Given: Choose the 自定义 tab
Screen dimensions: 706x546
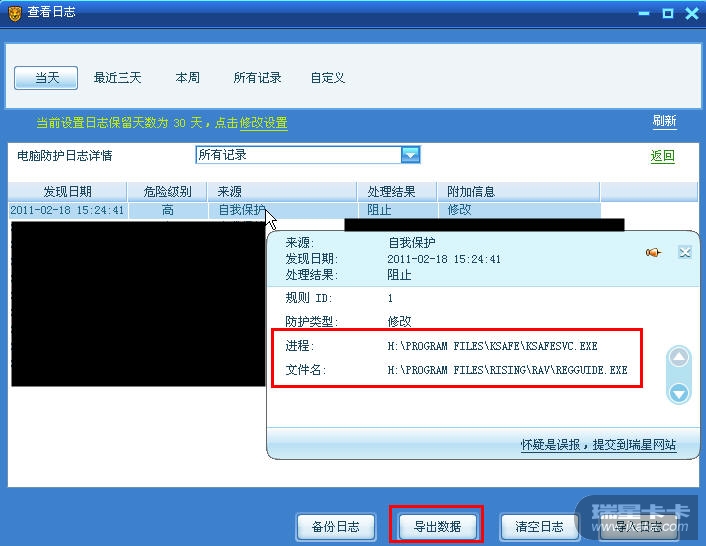Looking at the screenshot, I should 328,78.
